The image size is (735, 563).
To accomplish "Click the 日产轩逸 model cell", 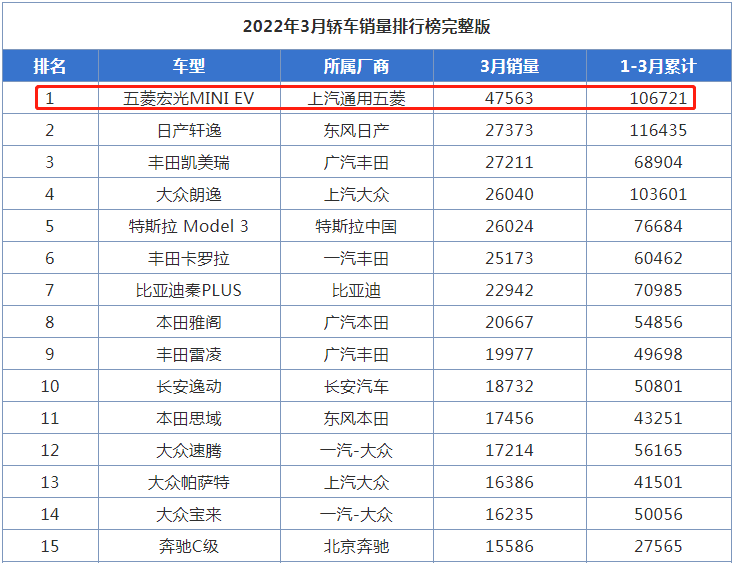I will (x=189, y=130).
